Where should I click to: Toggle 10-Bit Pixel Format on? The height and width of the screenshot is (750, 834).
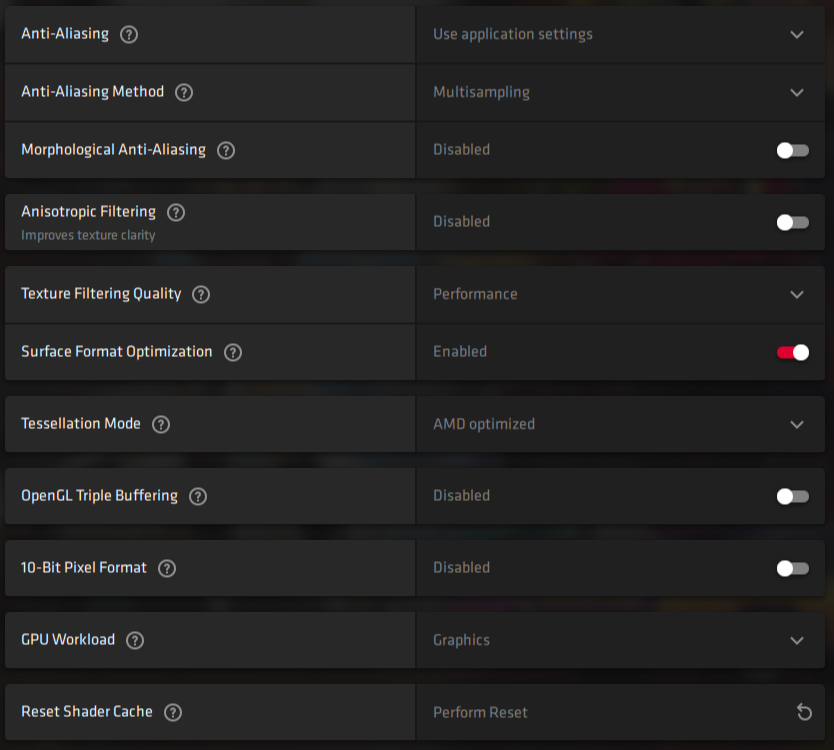[792, 568]
